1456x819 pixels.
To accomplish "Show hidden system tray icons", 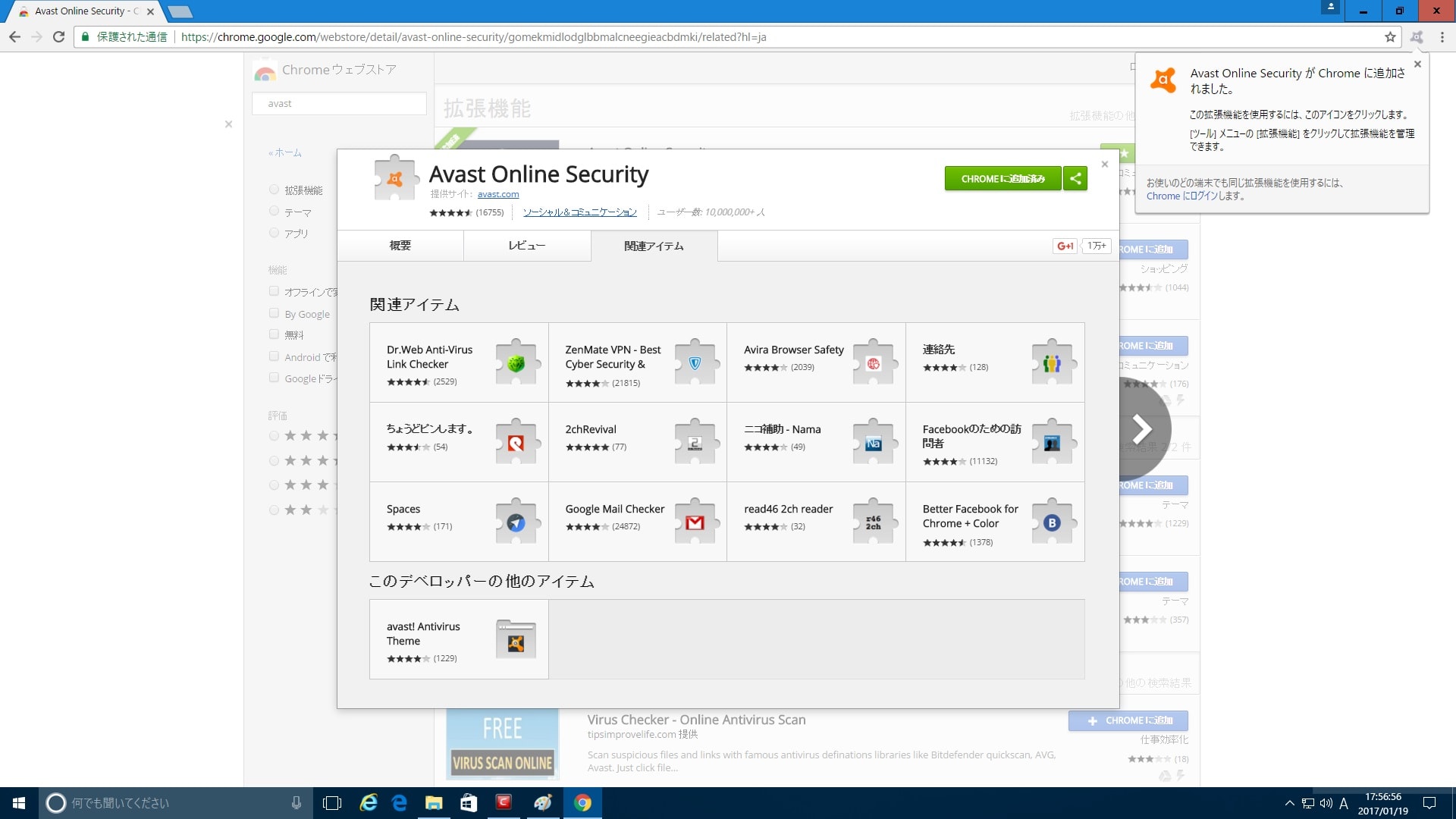I will click(1289, 803).
